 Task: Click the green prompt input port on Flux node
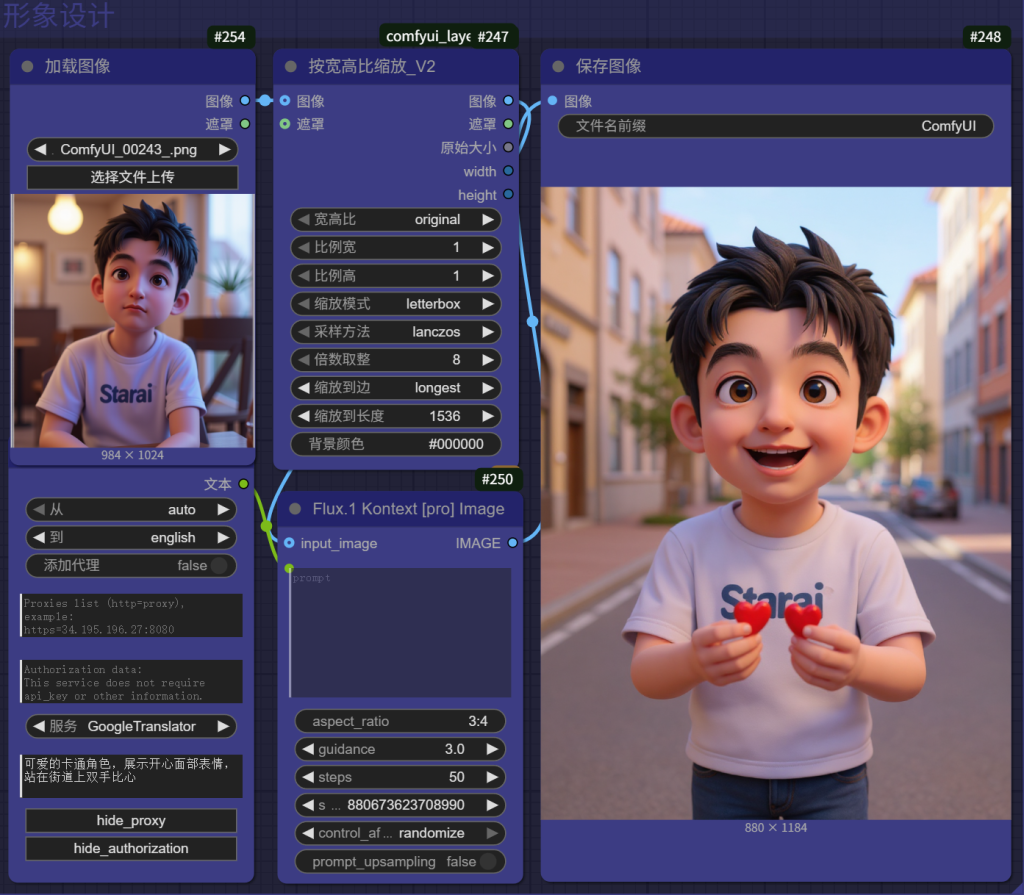(x=289, y=568)
